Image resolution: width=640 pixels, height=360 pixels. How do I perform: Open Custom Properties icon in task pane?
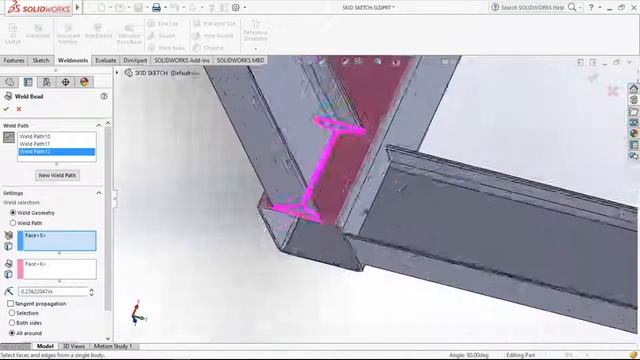(x=634, y=145)
